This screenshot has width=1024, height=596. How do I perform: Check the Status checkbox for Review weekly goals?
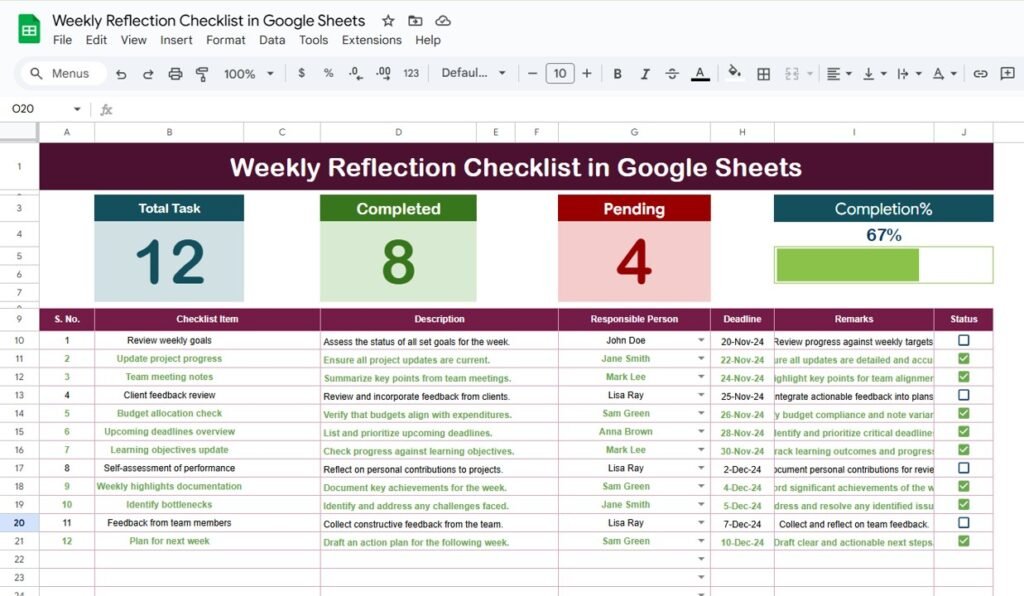point(963,340)
